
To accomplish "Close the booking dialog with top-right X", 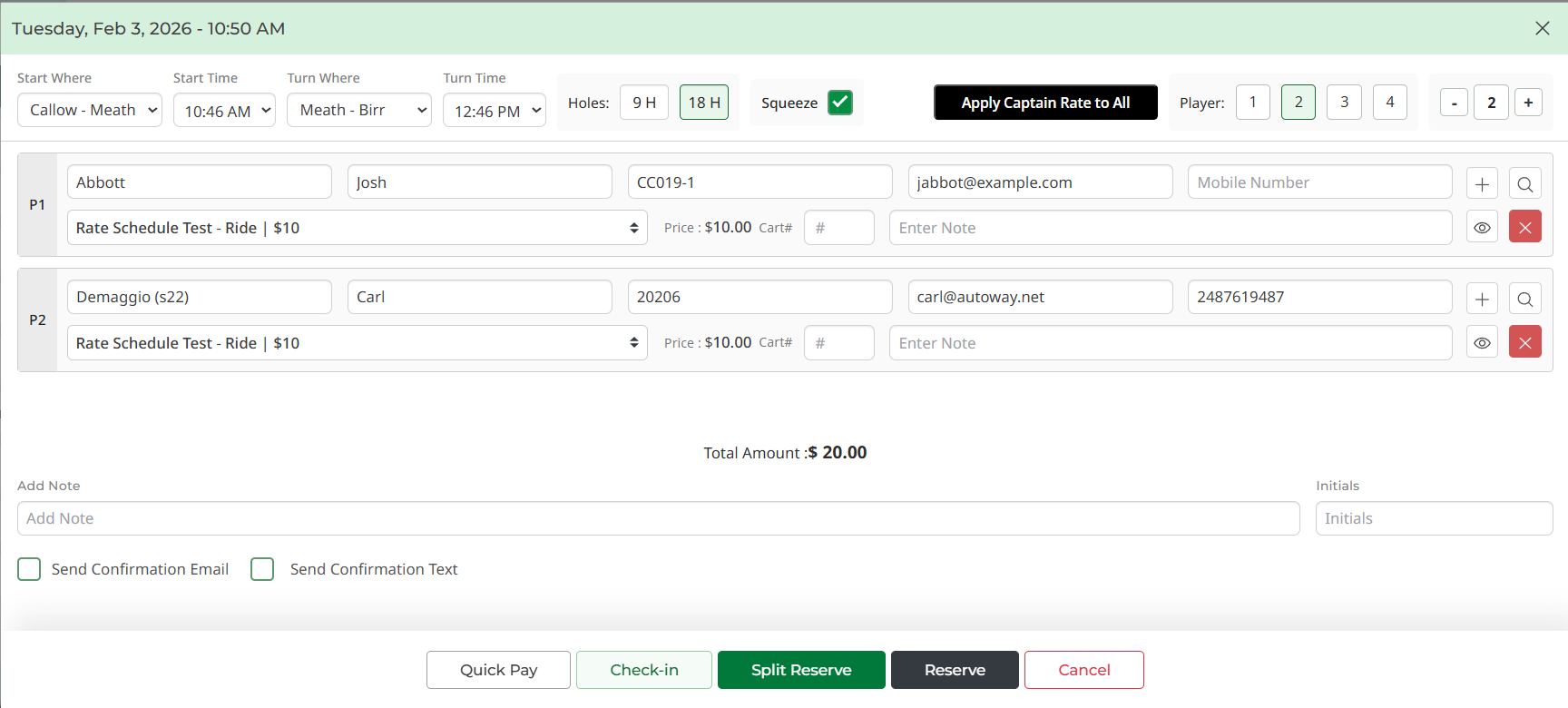I will pyautogui.click(x=1542, y=28).
